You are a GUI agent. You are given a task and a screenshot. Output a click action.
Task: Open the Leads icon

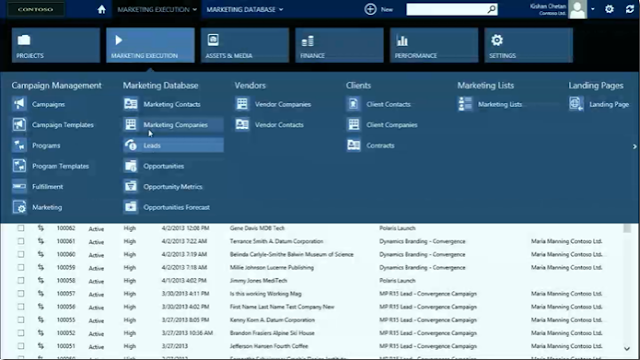tap(131, 145)
